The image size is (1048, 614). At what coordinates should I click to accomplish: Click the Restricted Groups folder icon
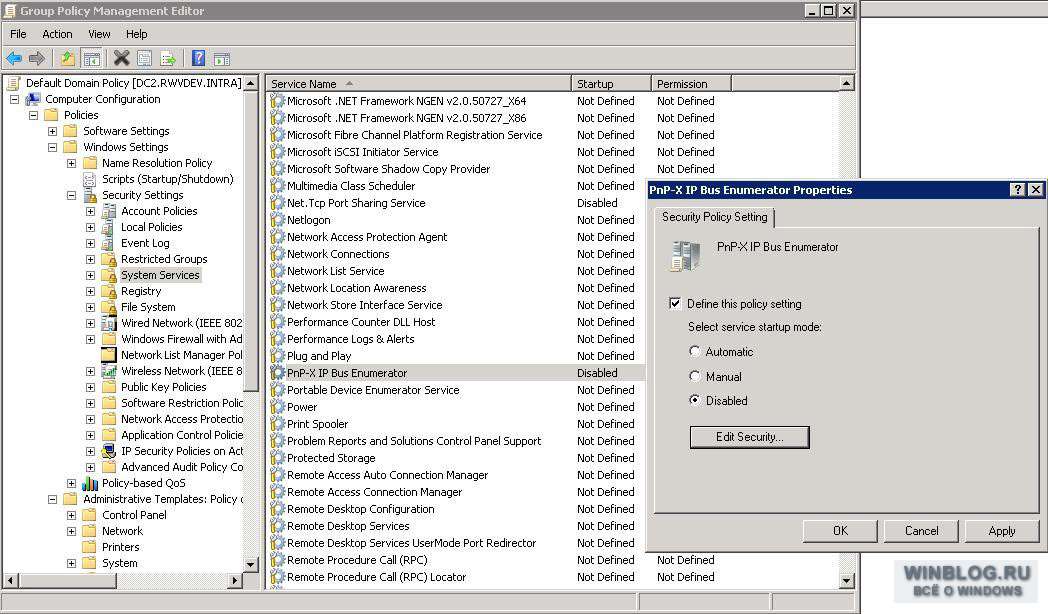coord(108,259)
